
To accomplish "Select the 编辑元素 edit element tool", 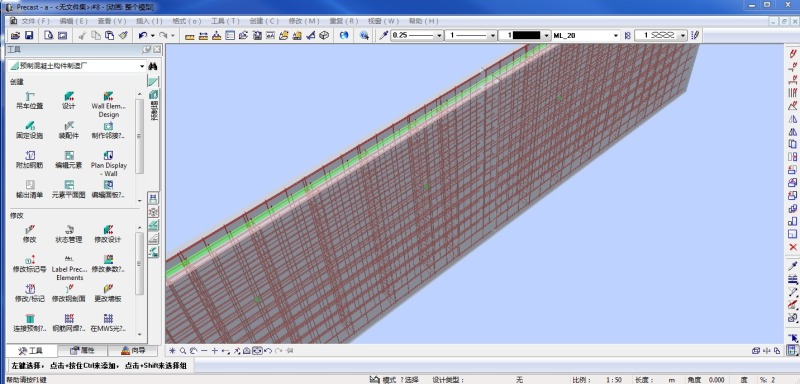I will [x=69, y=160].
